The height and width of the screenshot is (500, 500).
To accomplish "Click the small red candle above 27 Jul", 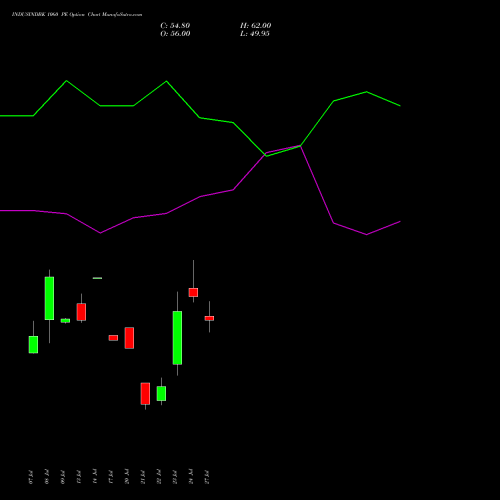I will (209, 318).
